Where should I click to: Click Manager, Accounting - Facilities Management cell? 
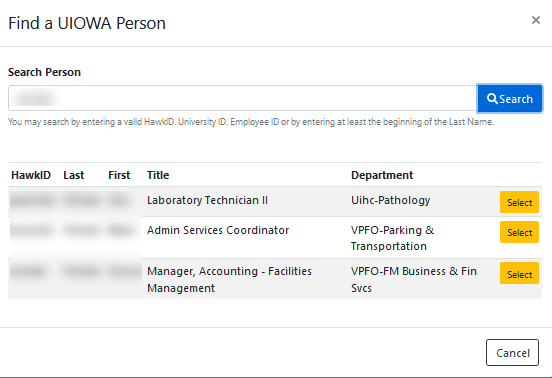tap(229, 279)
